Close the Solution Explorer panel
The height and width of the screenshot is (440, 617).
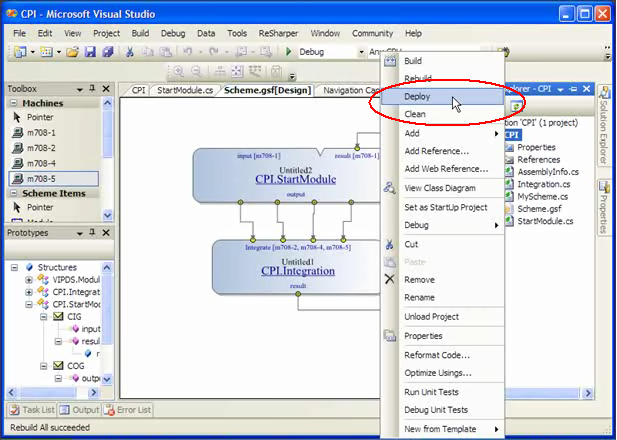pyautogui.click(x=586, y=89)
